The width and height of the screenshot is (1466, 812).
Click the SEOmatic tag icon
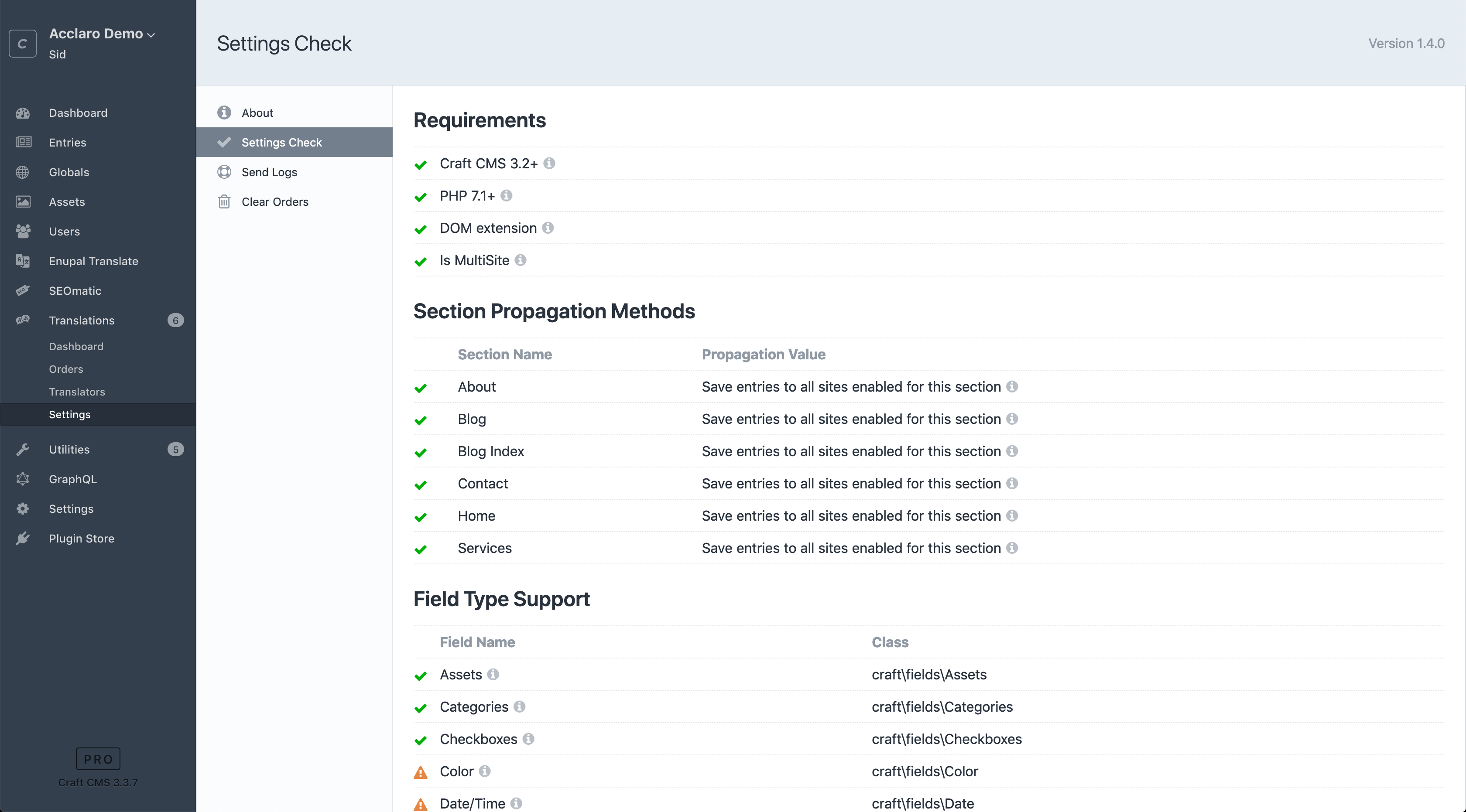[23, 290]
